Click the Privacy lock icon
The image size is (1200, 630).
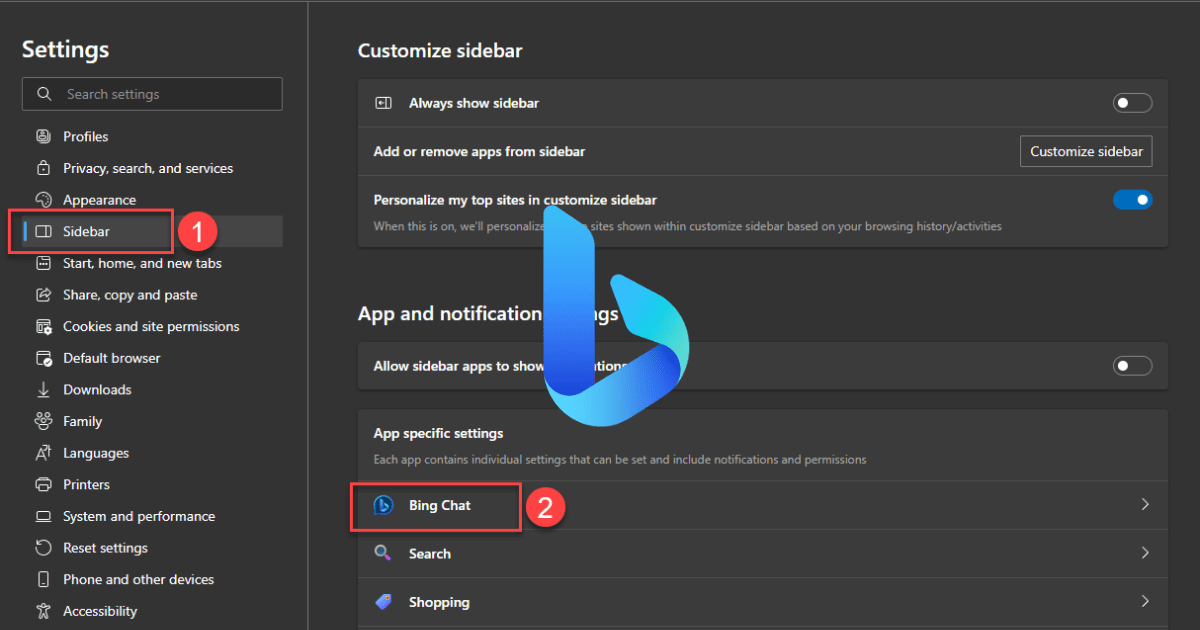click(43, 168)
